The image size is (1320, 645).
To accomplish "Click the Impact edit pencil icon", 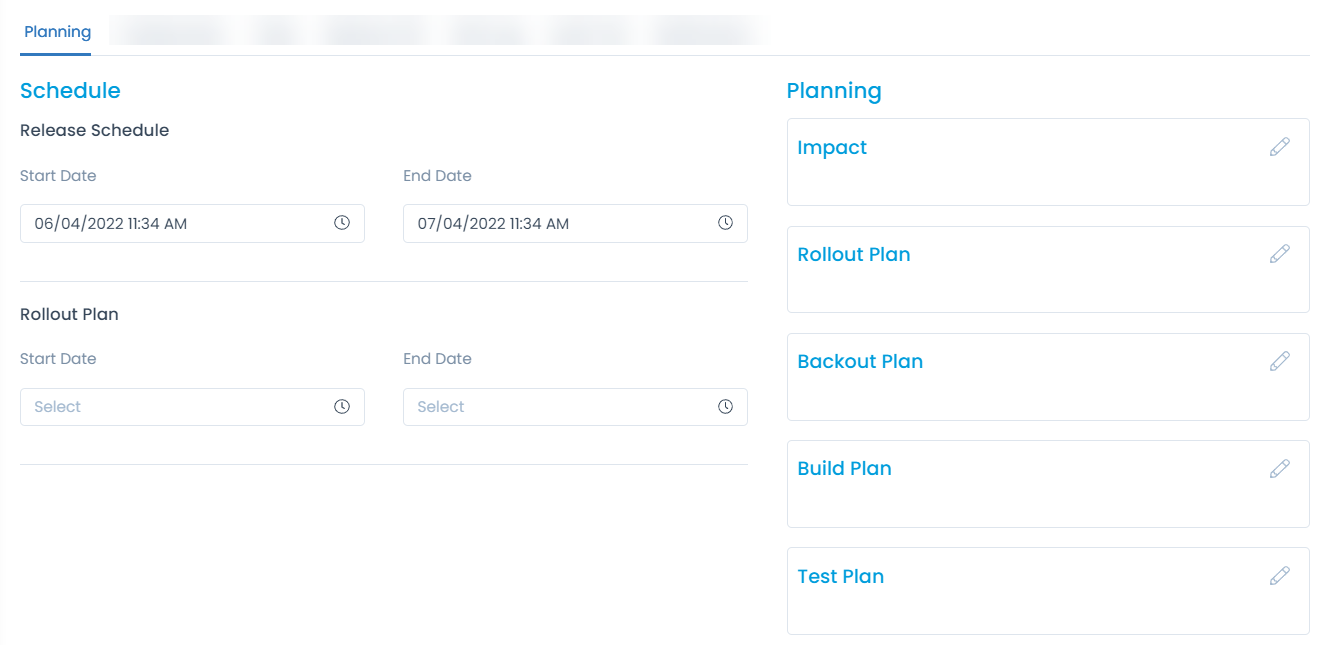I will (1279, 147).
